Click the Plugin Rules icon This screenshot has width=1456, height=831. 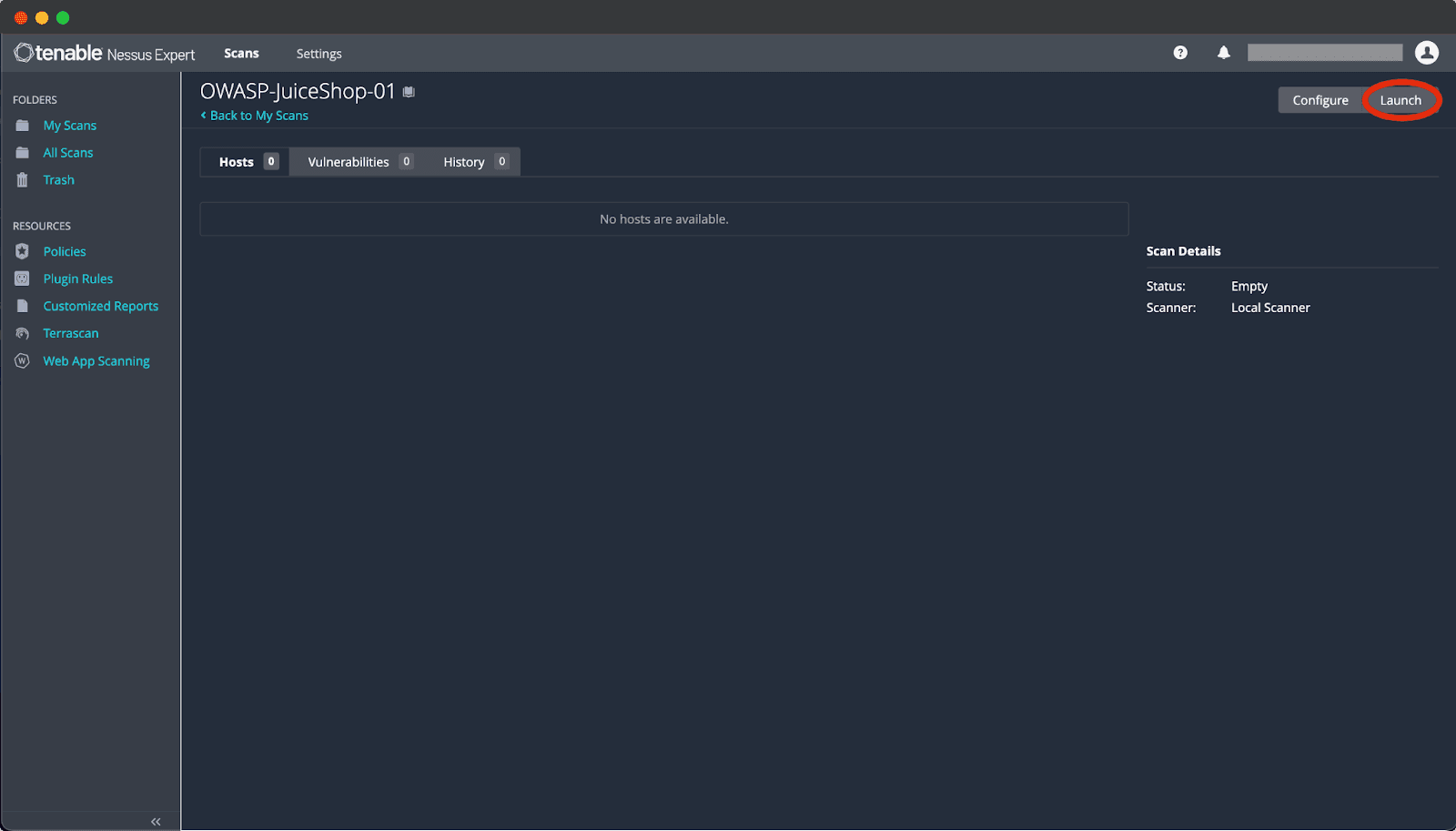point(23,279)
